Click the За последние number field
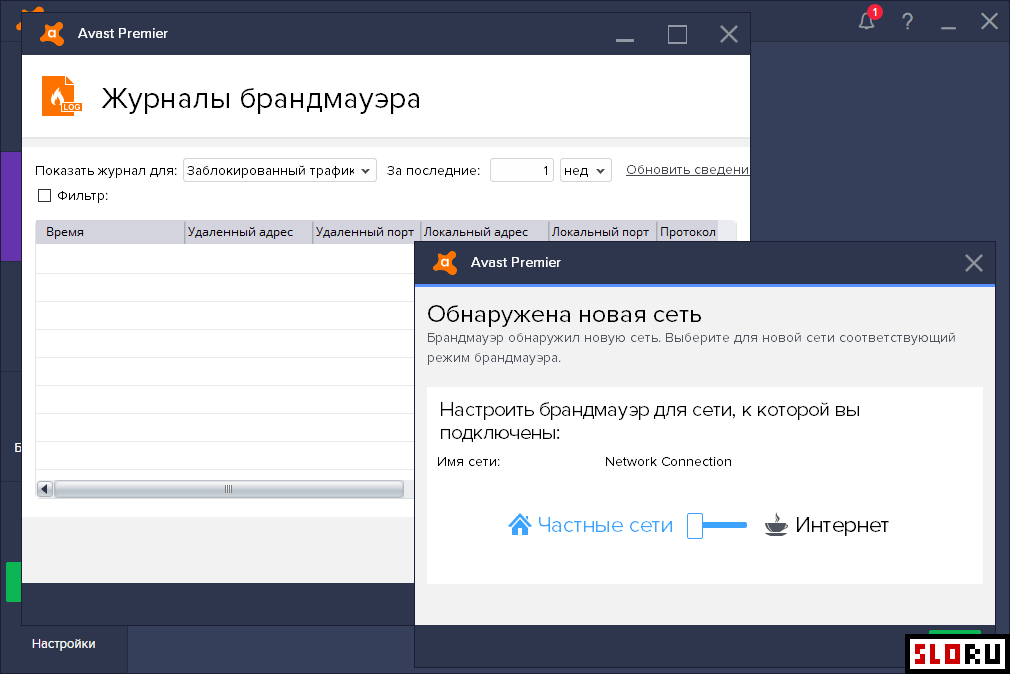1010x674 pixels. 522,171
